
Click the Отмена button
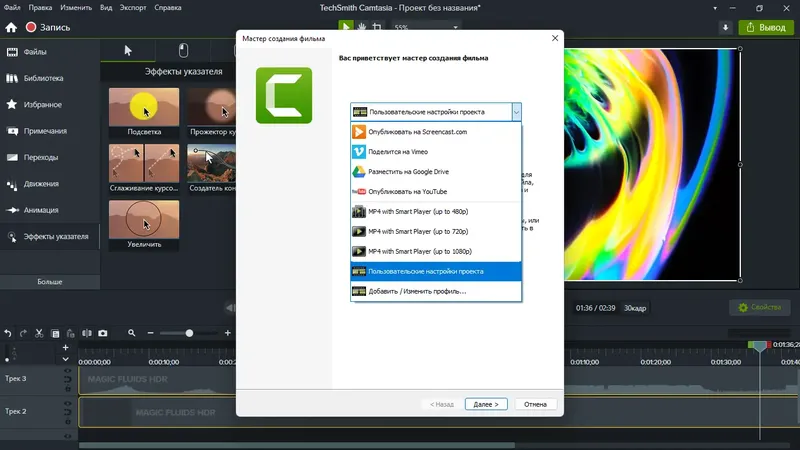[x=535, y=404]
